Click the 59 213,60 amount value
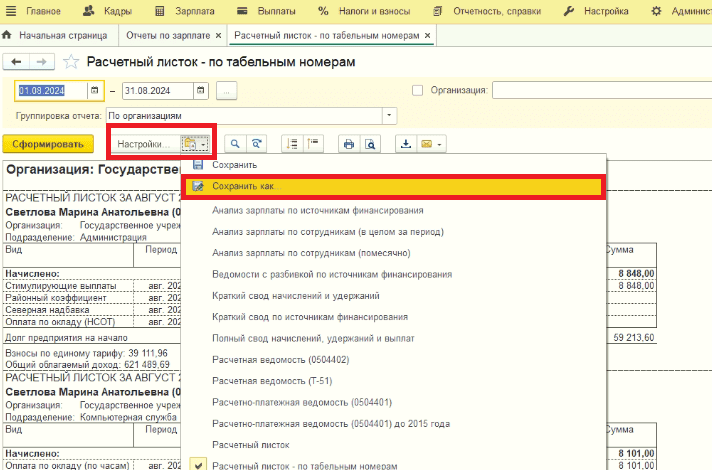Viewport: 712px width, 470px height. pos(633,338)
